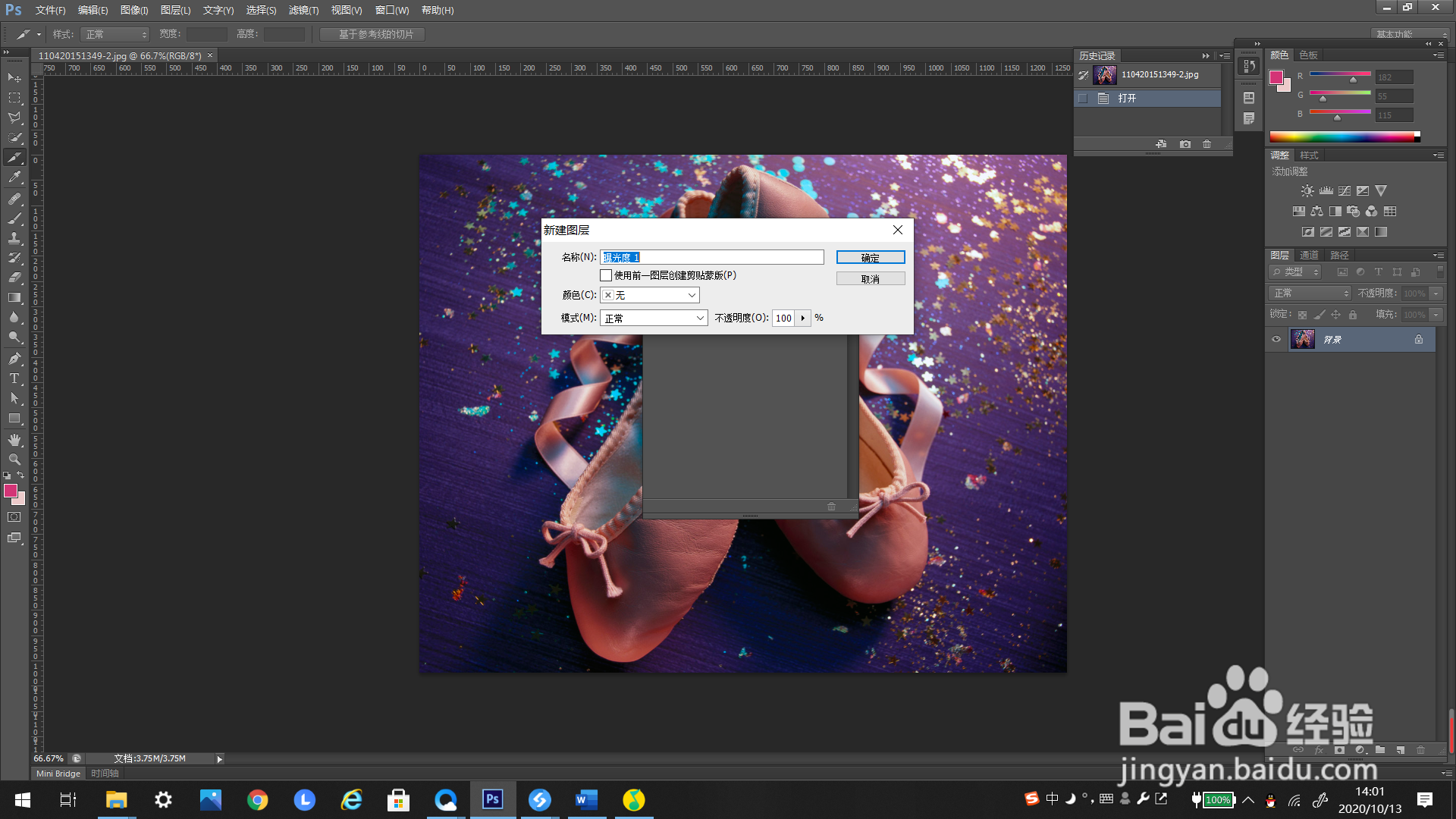Enable use previous layer clipping mask checkbox
1456x819 pixels.
coord(606,275)
